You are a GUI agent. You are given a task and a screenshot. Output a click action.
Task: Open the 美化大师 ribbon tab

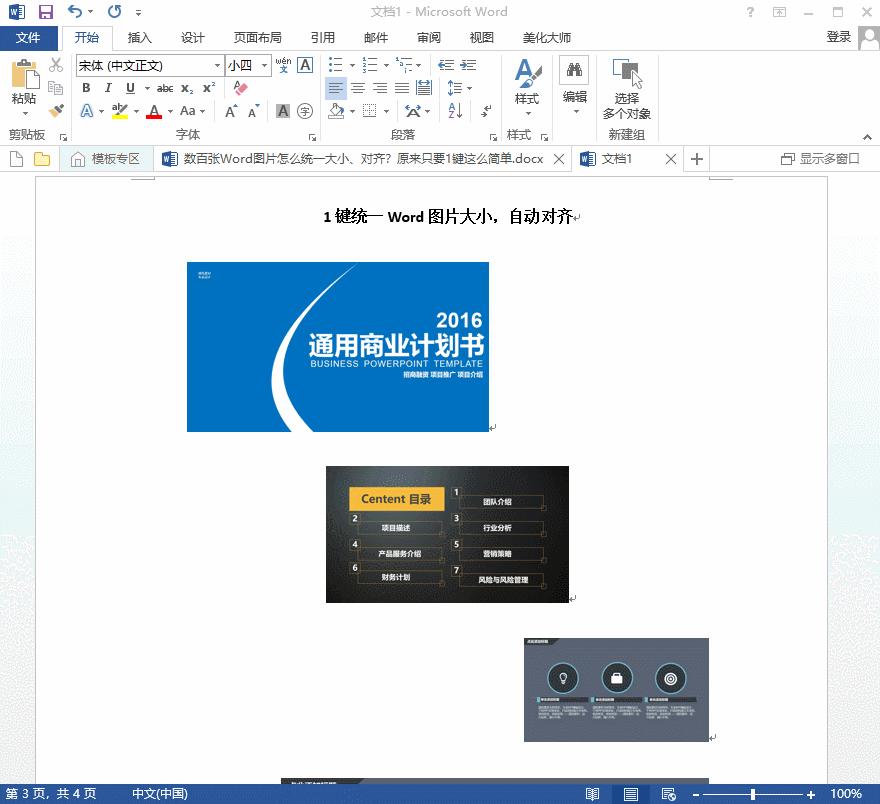pyautogui.click(x=545, y=38)
